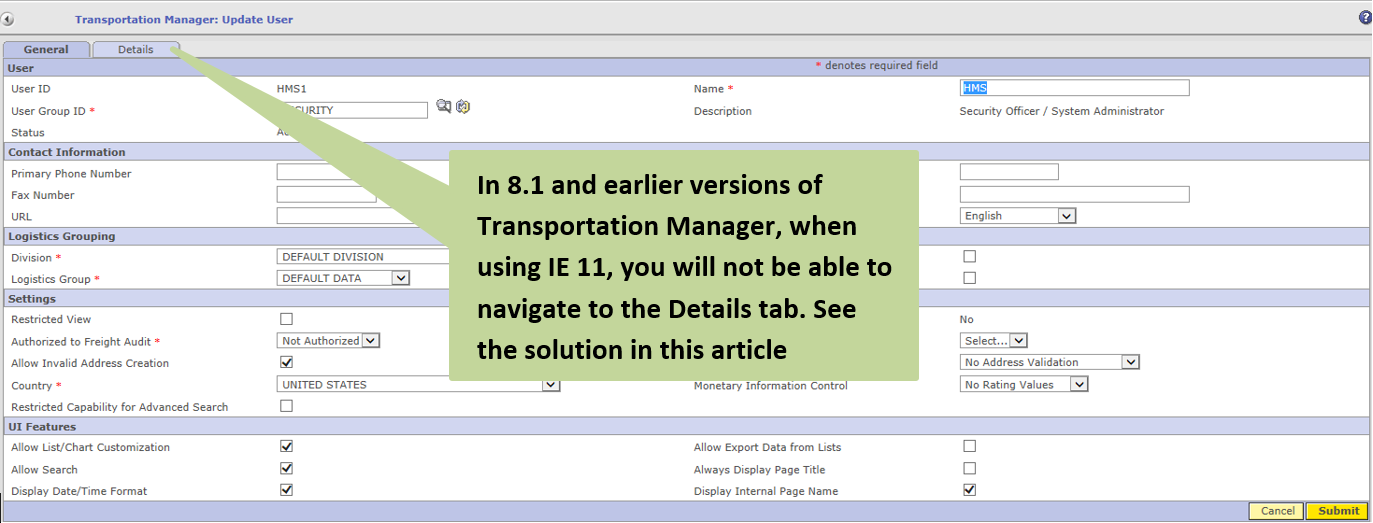Tick the checkbox in the Logistics Group row

(x=969, y=278)
